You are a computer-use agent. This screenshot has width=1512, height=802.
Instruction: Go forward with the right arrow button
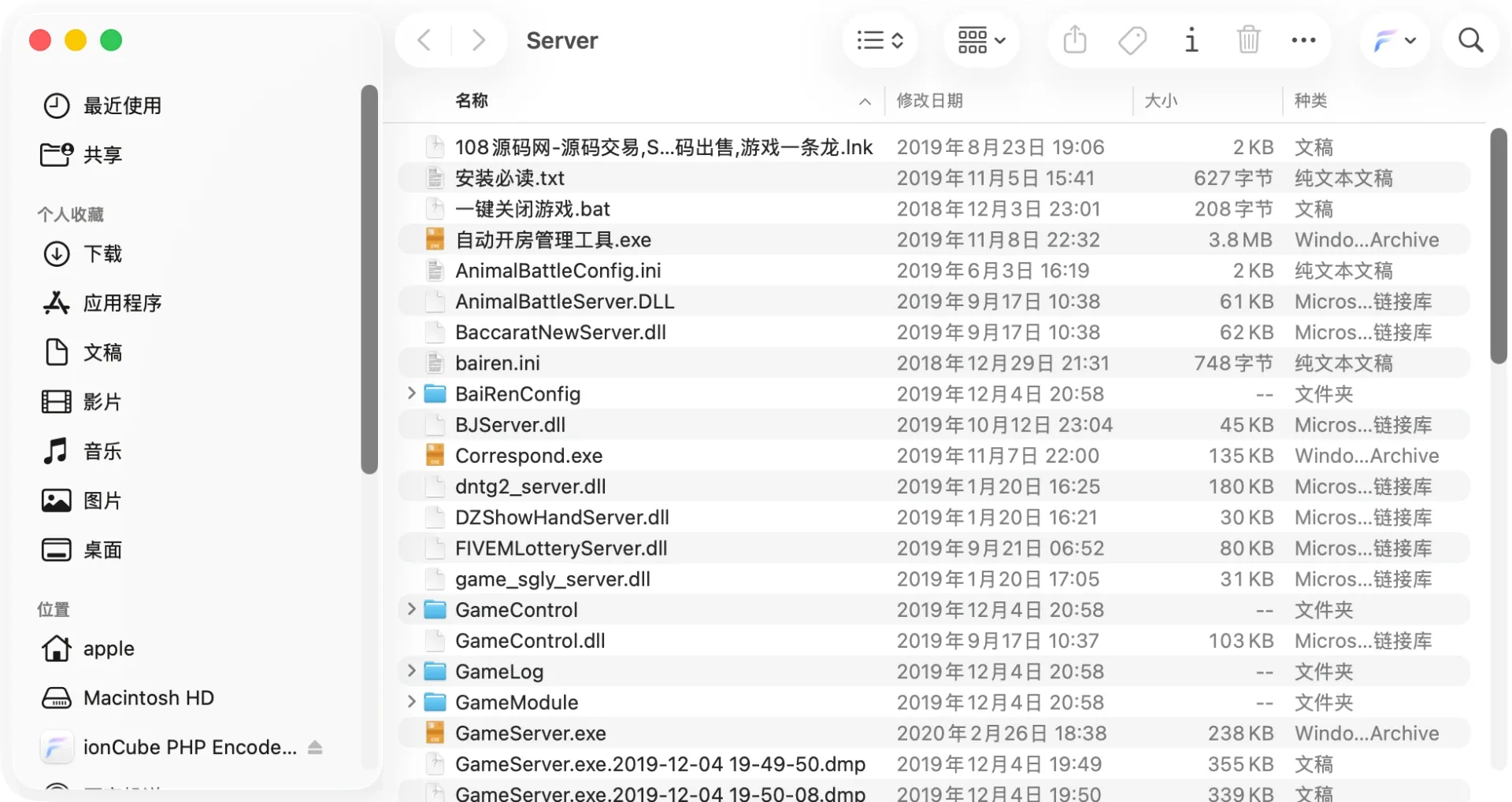tap(478, 40)
